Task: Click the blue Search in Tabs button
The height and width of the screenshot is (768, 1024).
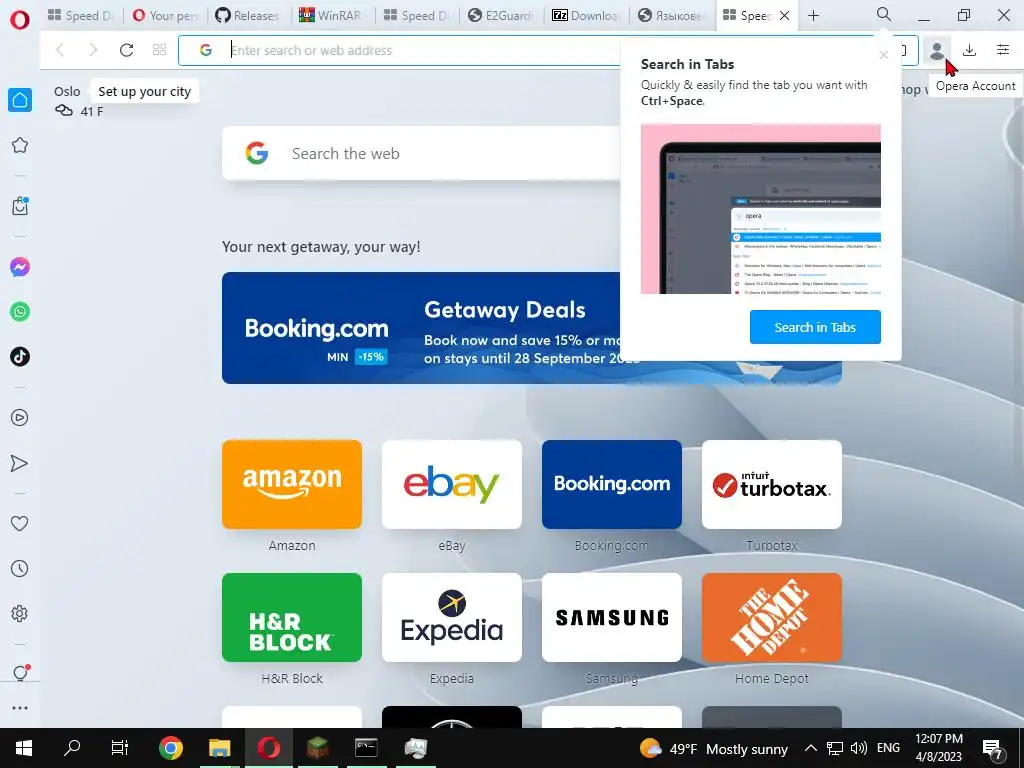Action: (x=815, y=327)
